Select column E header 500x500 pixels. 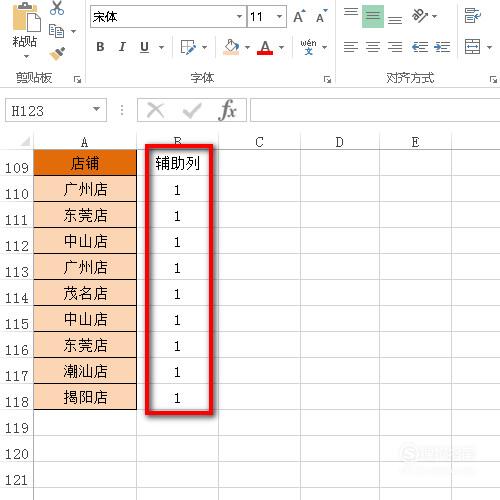click(x=415, y=142)
